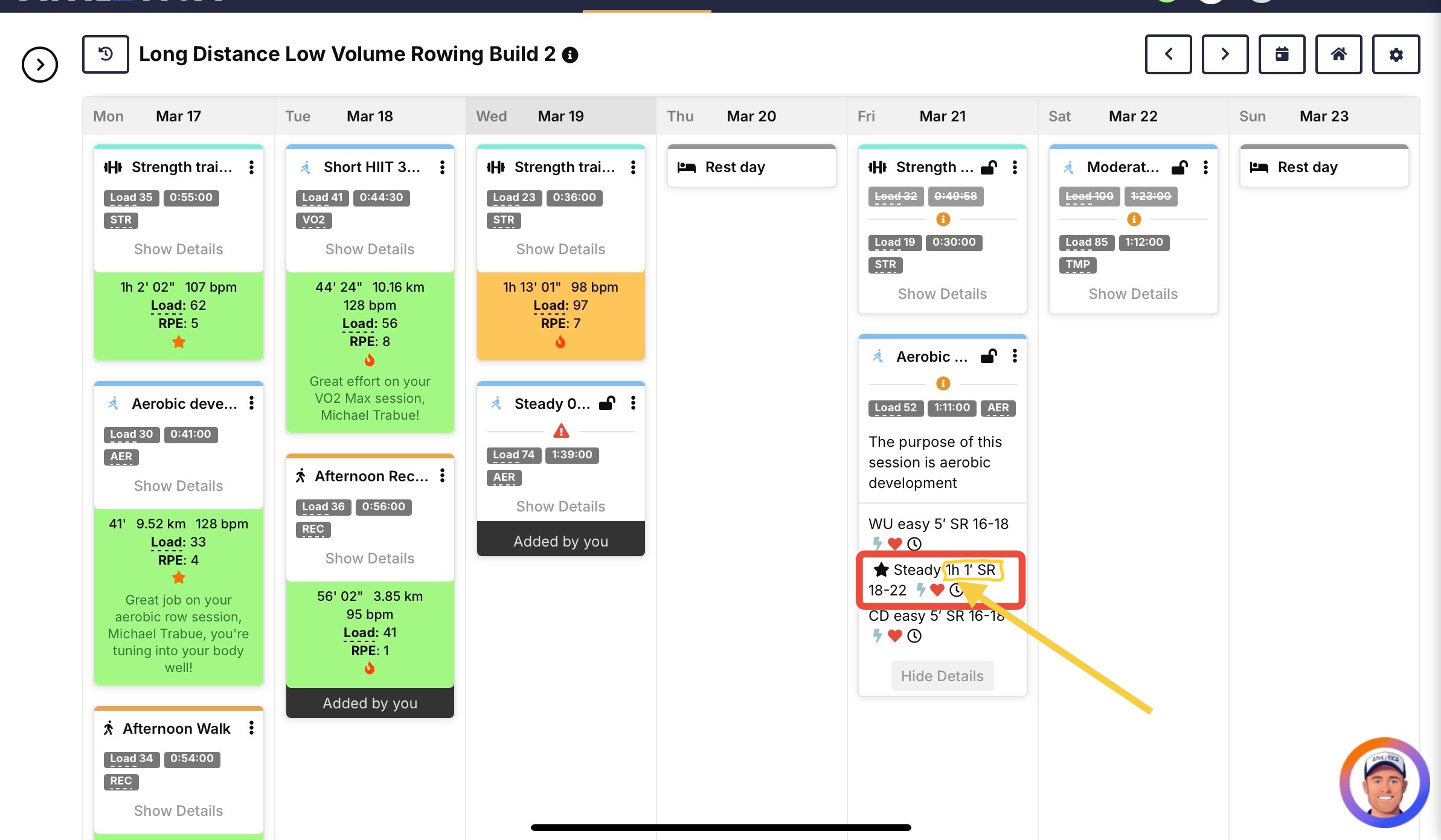Viewport: 1441px width, 840px height.
Task: Go to the previous week arrow
Action: [1168, 54]
